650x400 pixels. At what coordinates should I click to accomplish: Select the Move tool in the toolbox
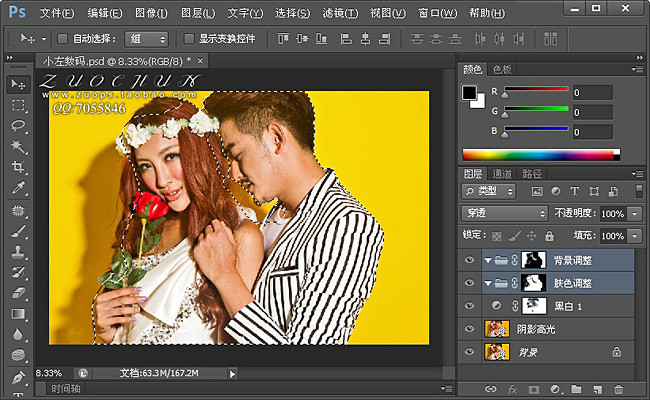18,84
